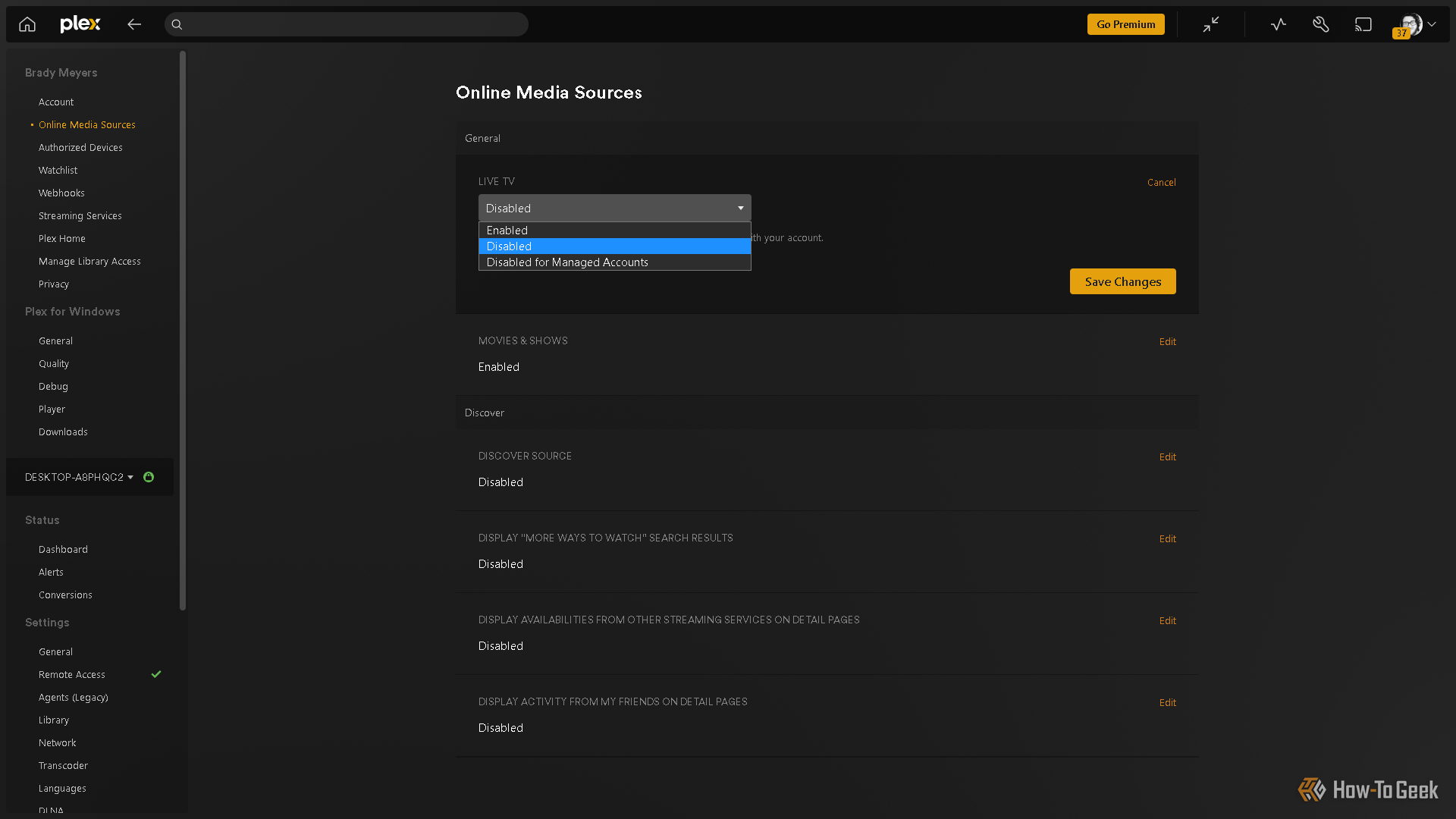
Task: Click the Save Changes button
Action: coord(1123,281)
